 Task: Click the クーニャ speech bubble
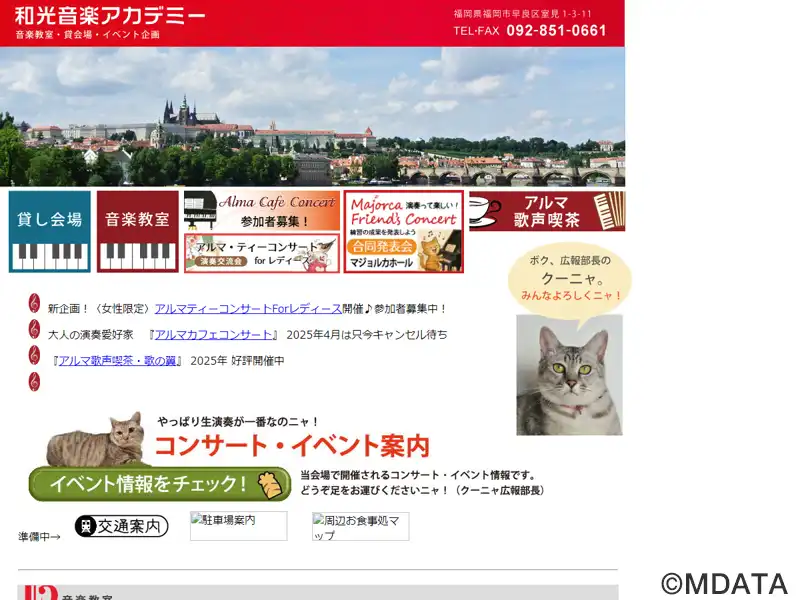coord(570,280)
